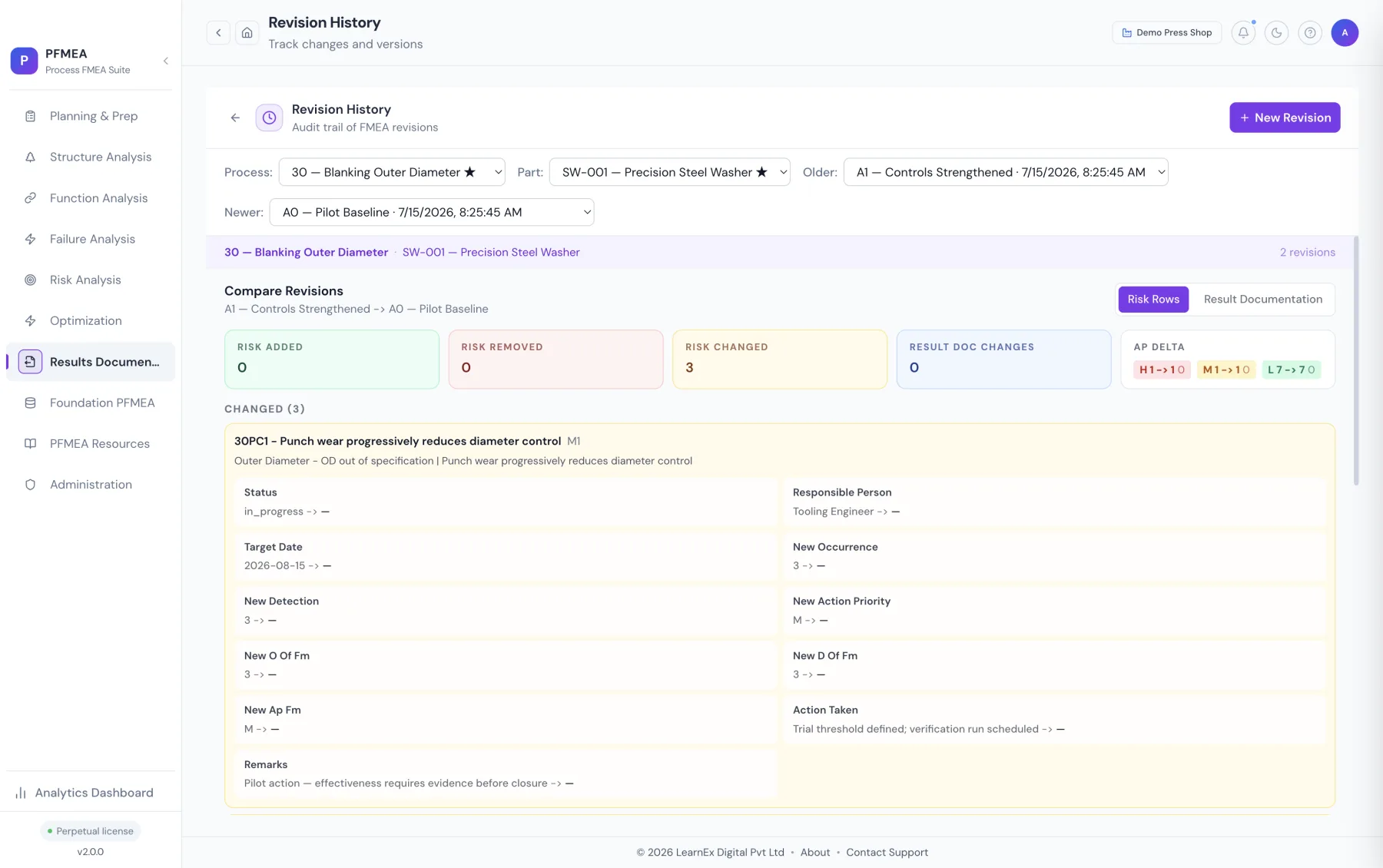Viewport: 1383px width, 868px height.
Task: Open the user avatar menu A
Action: click(x=1345, y=32)
